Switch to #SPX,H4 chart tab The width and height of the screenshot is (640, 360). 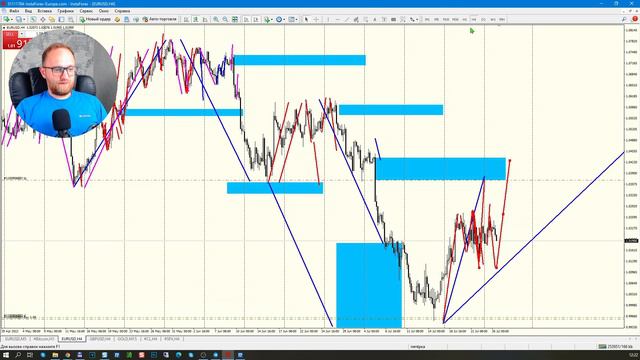[x=172, y=339]
